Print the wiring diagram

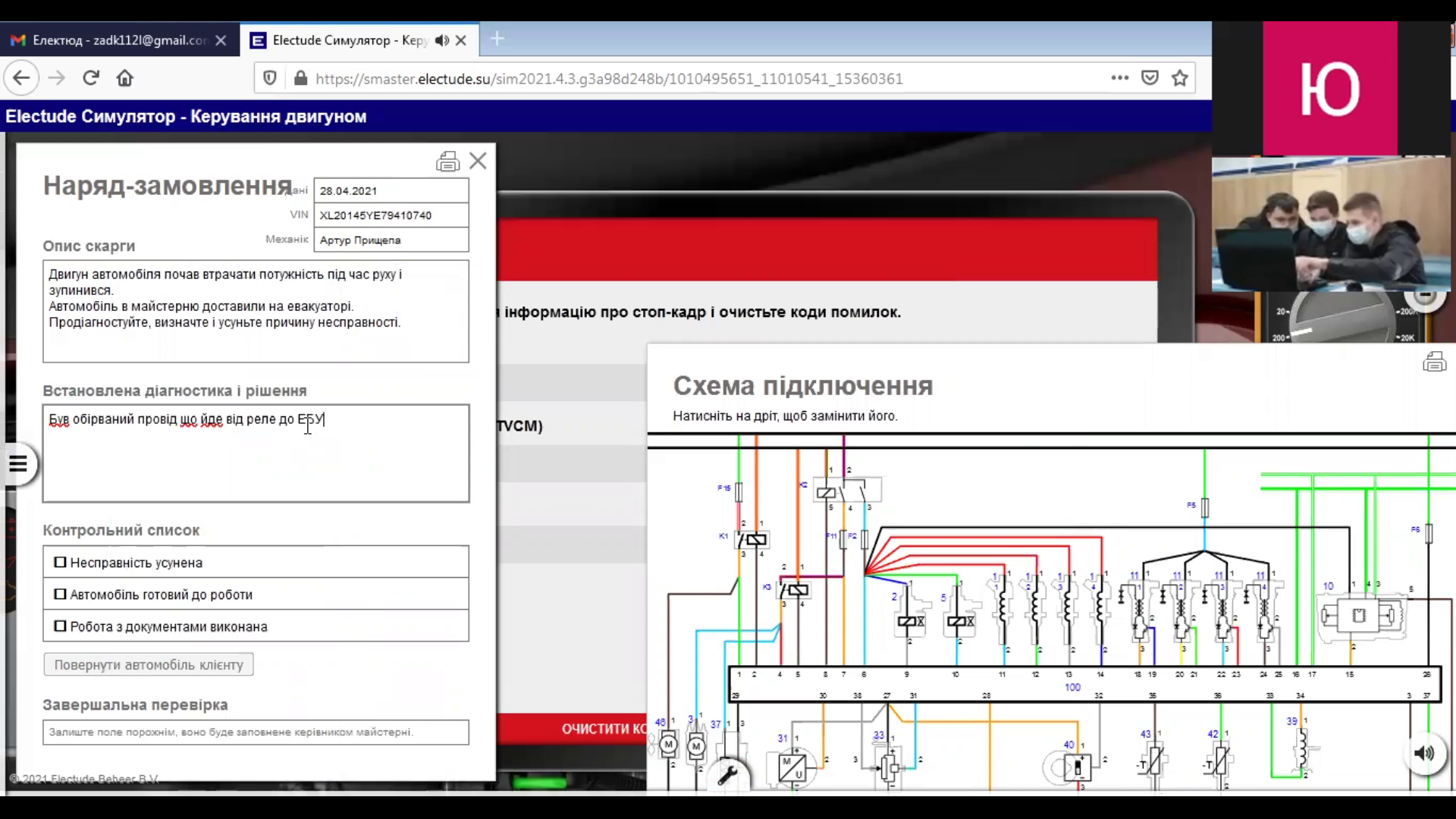click(x=1434, y=362)
